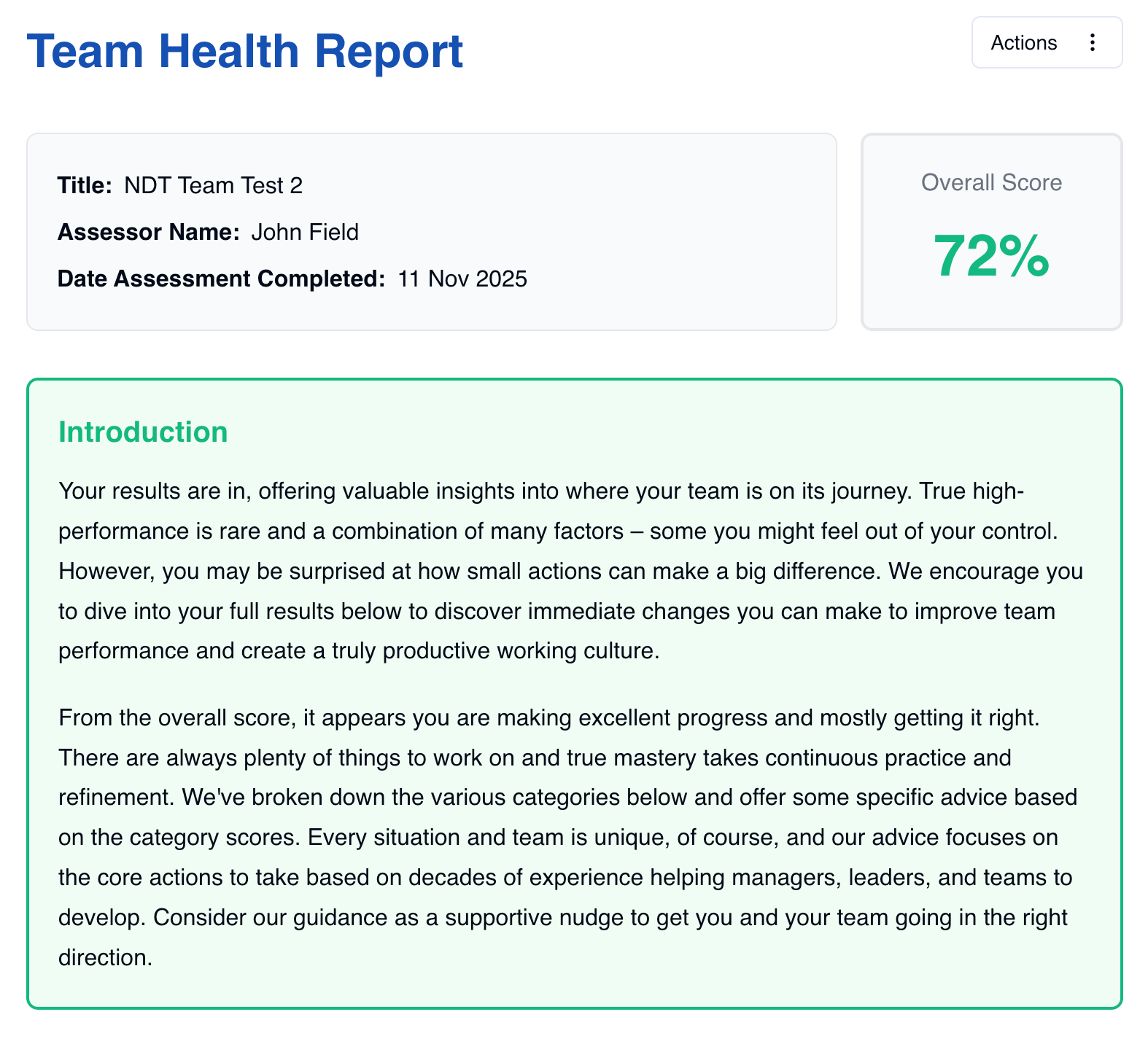
Task: Click the last word 'direction.' in the introduction
Action: click(x=106, y=957)
